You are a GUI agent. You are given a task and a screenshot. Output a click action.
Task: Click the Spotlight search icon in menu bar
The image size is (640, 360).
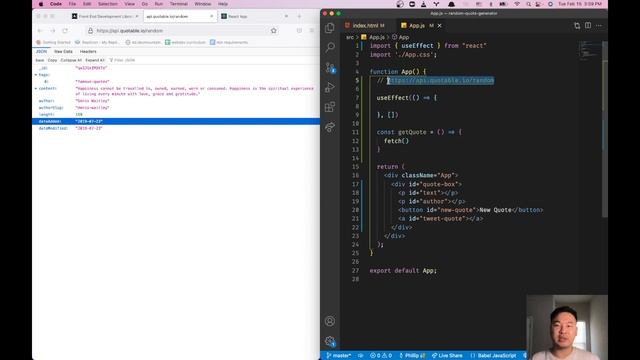[529, 4]
